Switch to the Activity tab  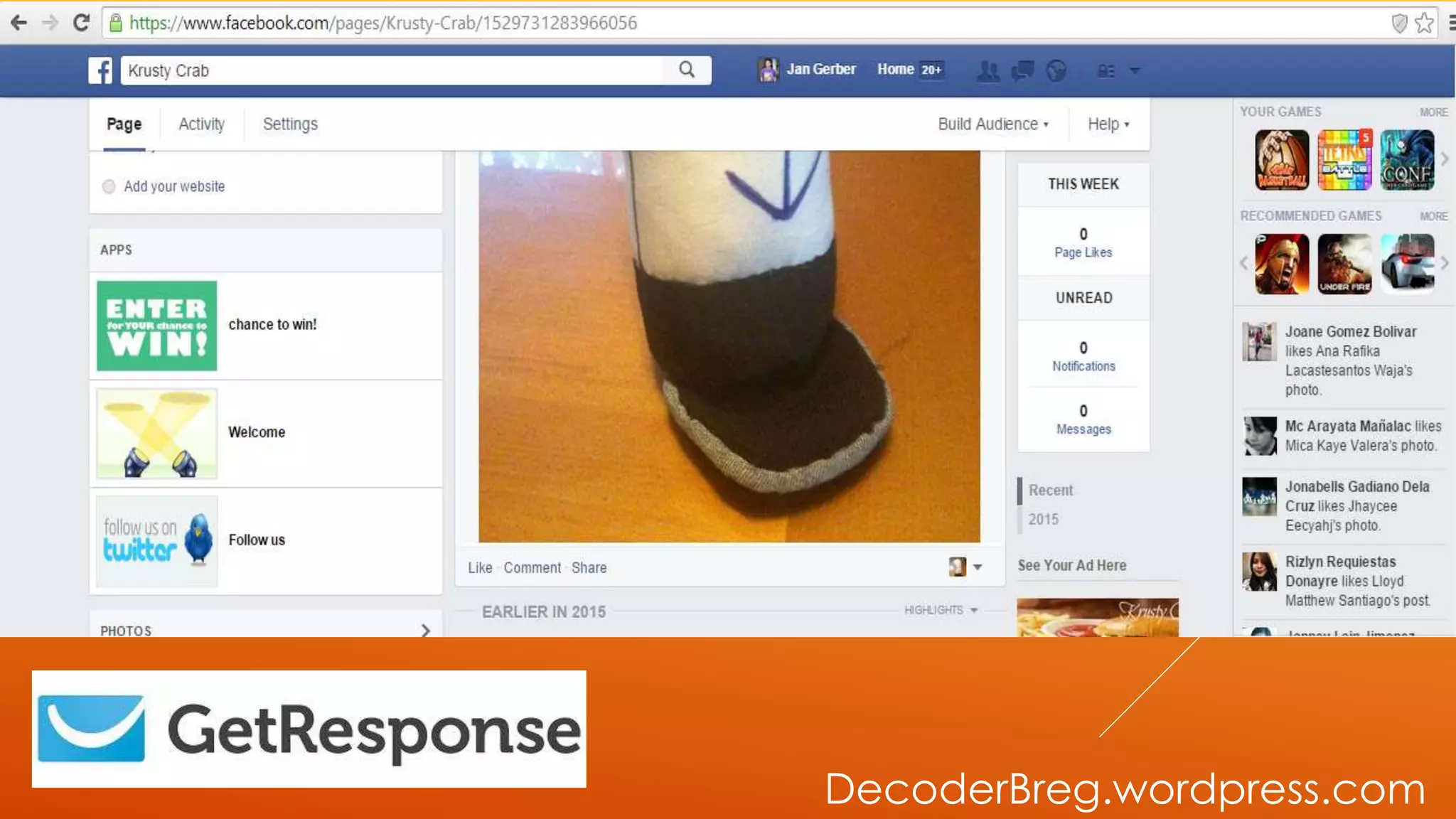pos(201,124)
